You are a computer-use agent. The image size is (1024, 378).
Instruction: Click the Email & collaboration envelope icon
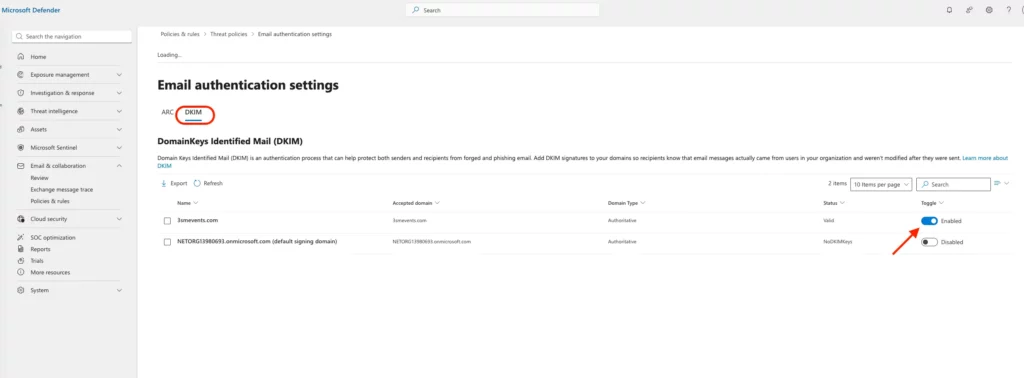tap(21, 166)
